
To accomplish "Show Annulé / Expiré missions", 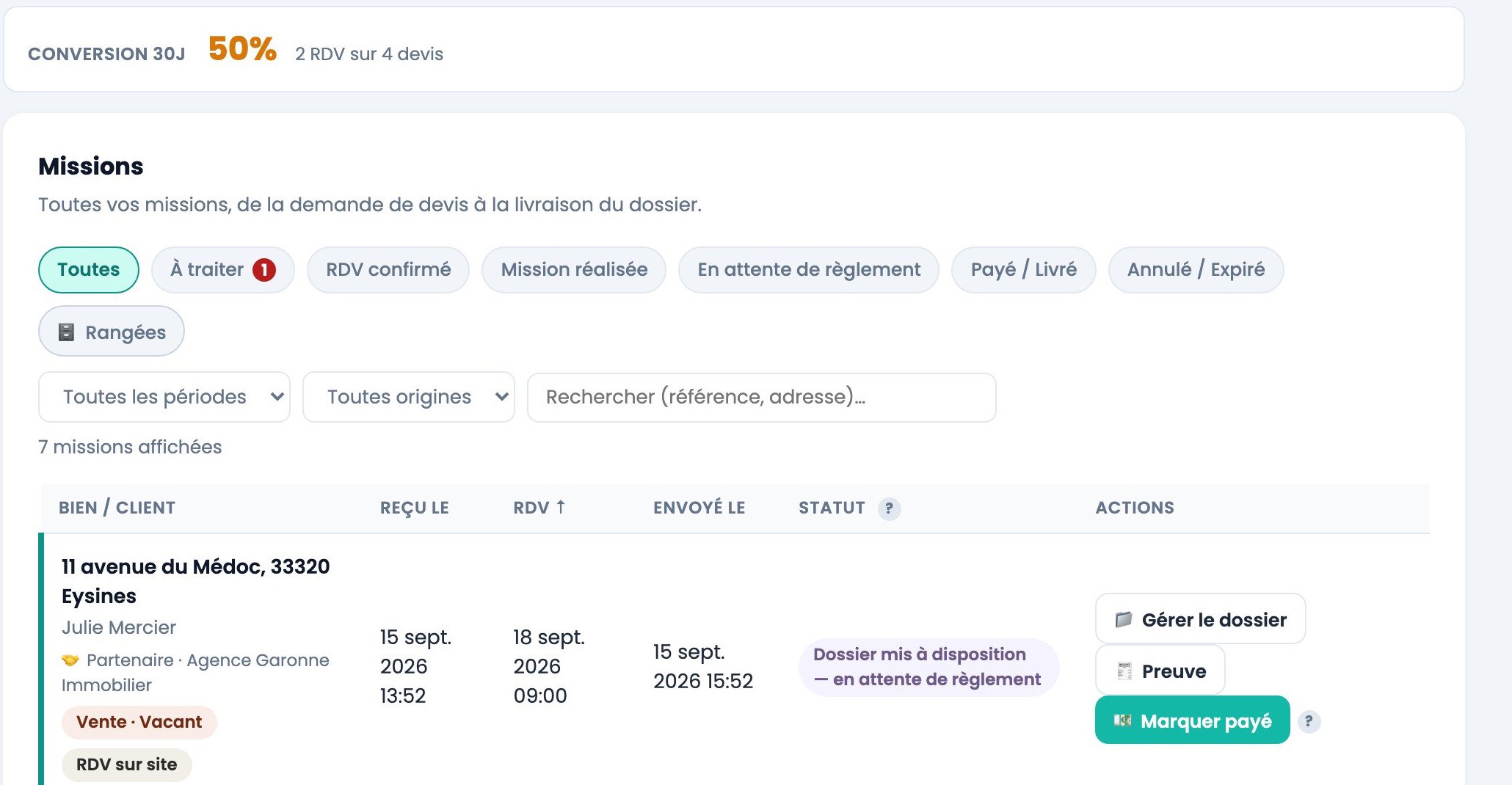I will coord(1196,270).
